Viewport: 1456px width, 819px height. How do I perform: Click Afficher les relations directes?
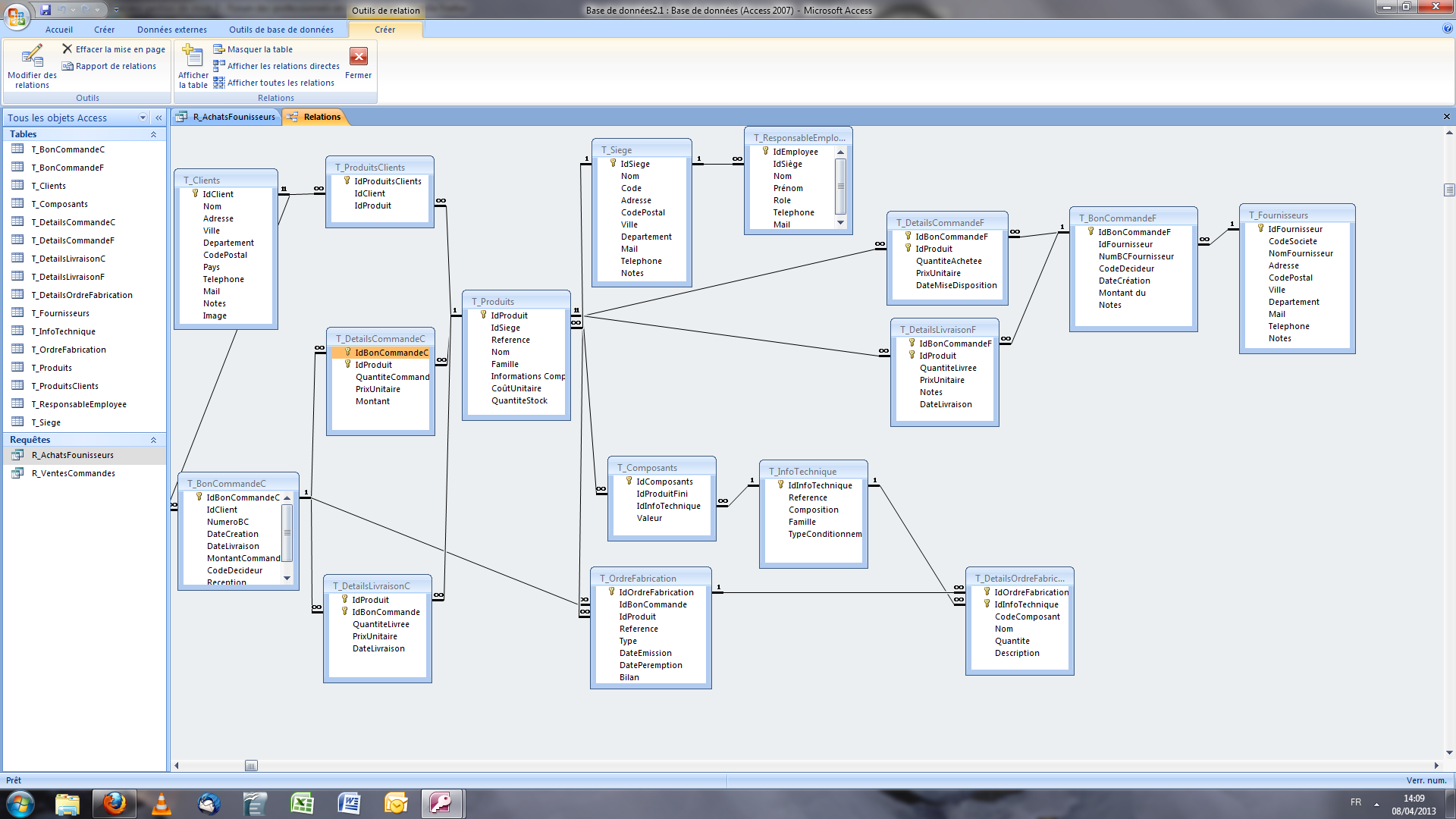point(276,66)
